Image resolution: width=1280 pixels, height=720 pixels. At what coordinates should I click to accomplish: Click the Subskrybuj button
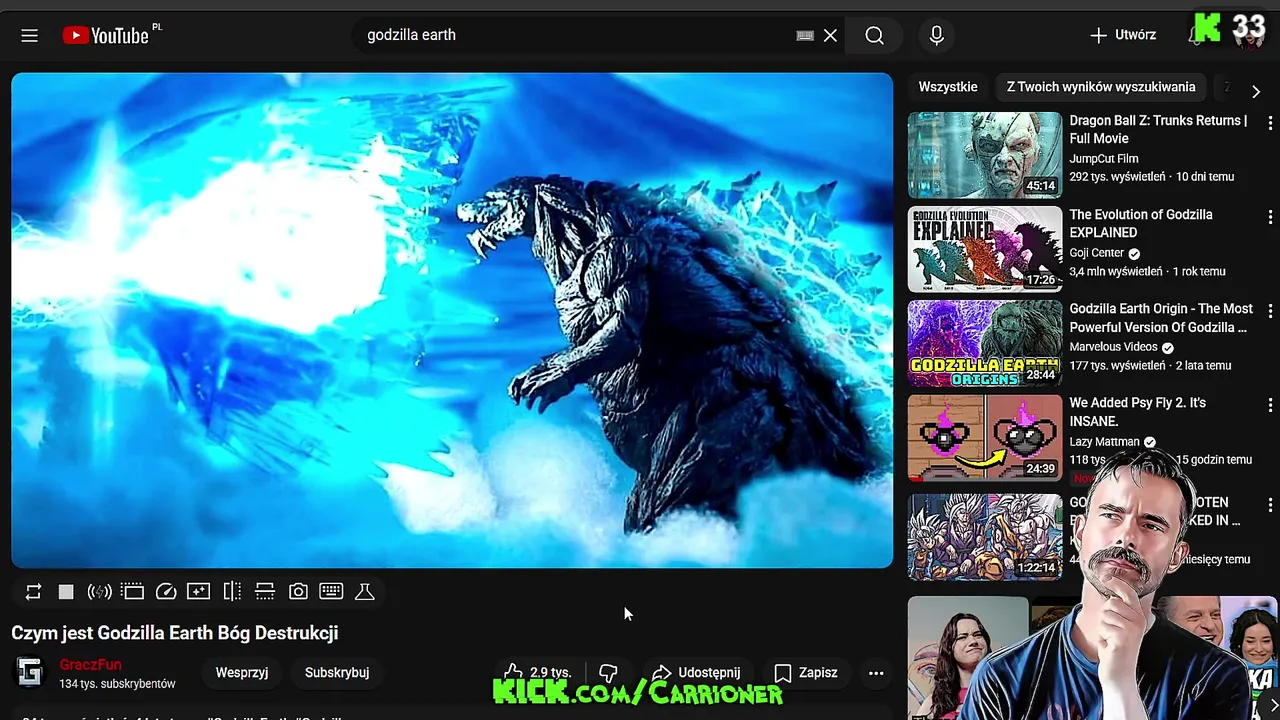pyautogui.click(x=337, y=673)
